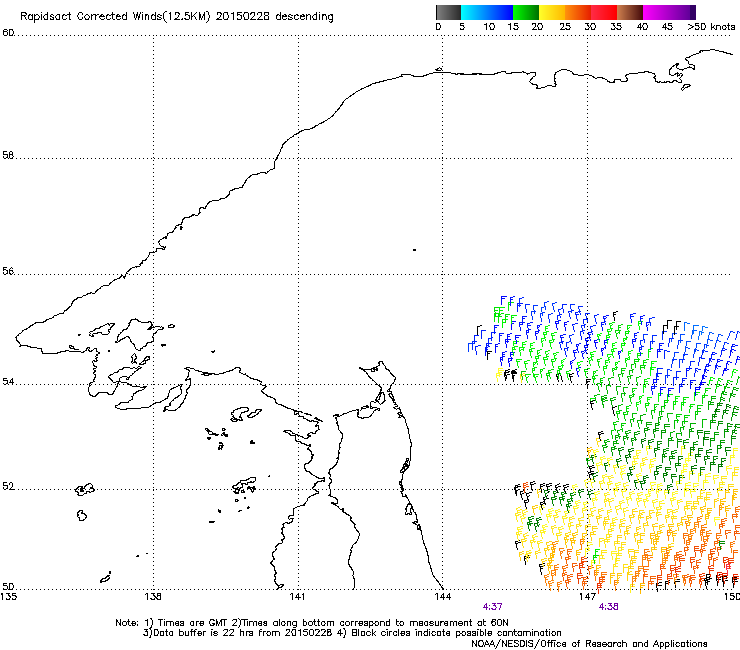Click the magenta 40-45 knots legend swatch
Viewport: 740px width, 650px height.
click(656, 12)
